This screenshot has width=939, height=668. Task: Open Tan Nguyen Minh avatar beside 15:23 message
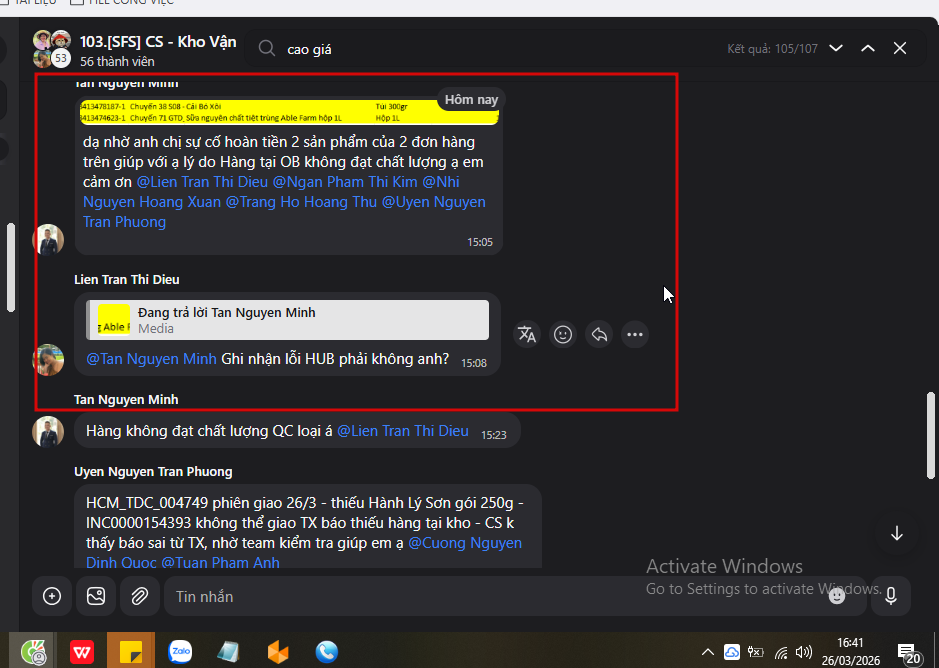pos(48,431)
